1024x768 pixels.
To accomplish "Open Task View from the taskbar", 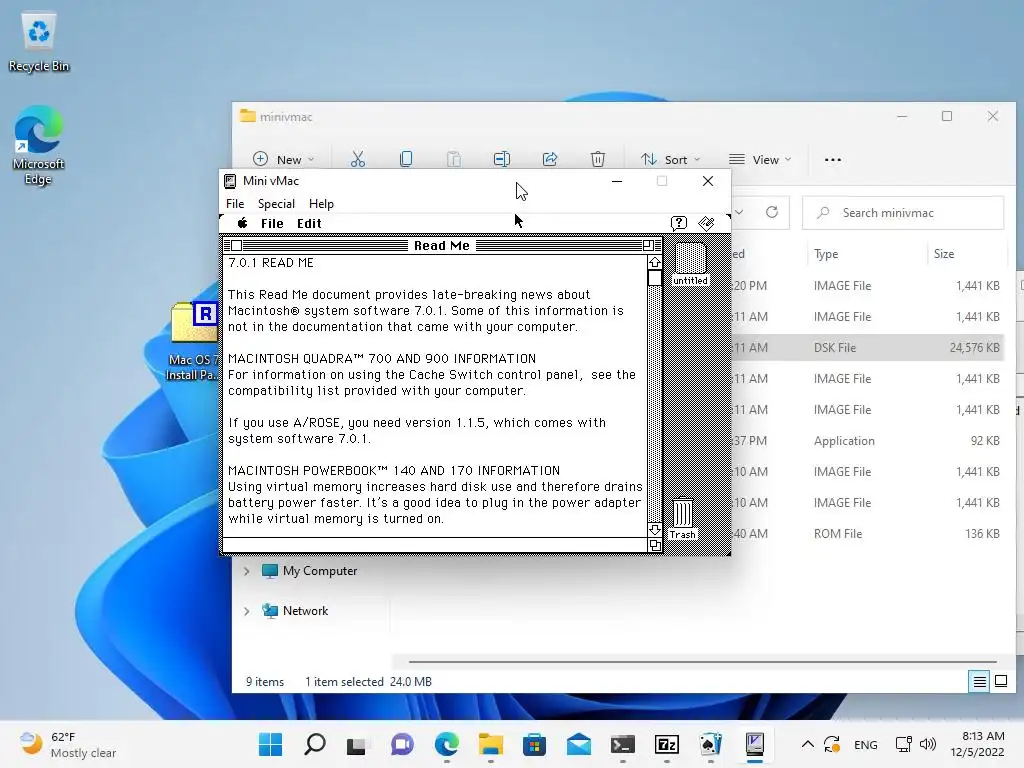I will [357, 744].
